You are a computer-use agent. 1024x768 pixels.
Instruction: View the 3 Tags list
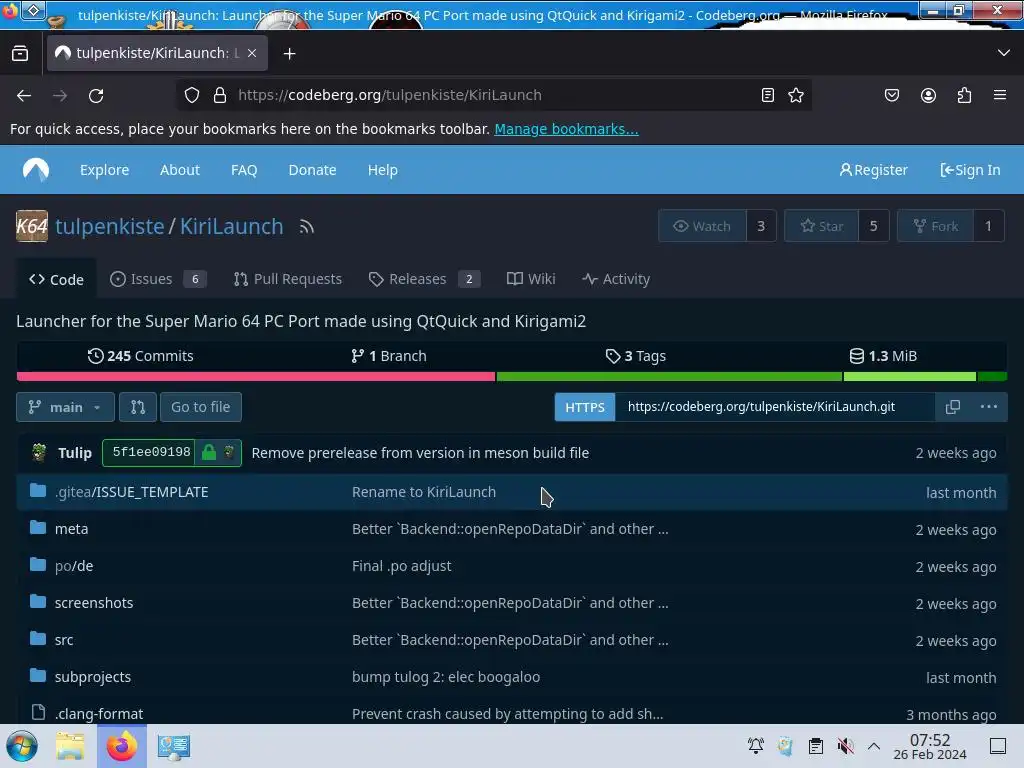(635, 356)
